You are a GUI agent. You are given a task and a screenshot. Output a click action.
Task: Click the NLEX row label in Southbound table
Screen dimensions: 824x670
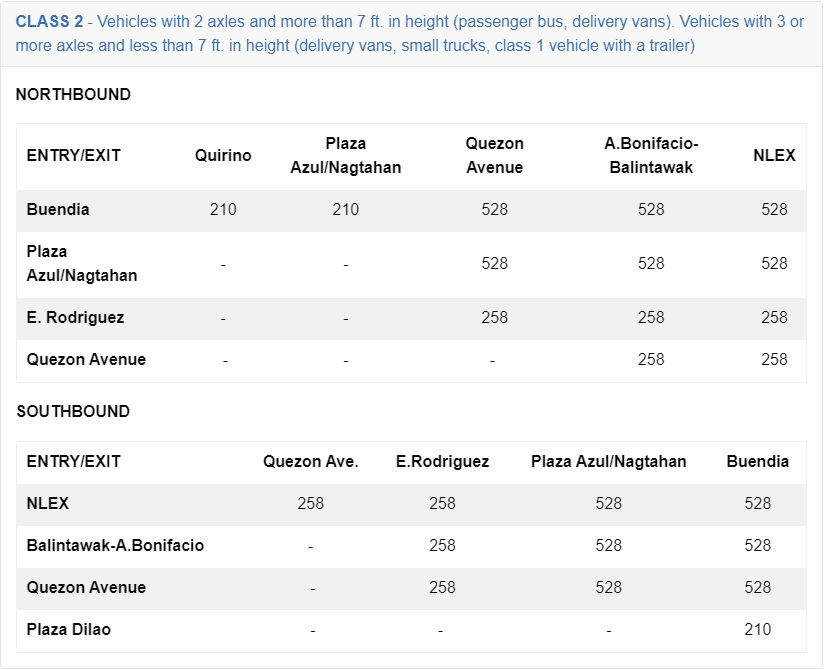pos(48,503)
